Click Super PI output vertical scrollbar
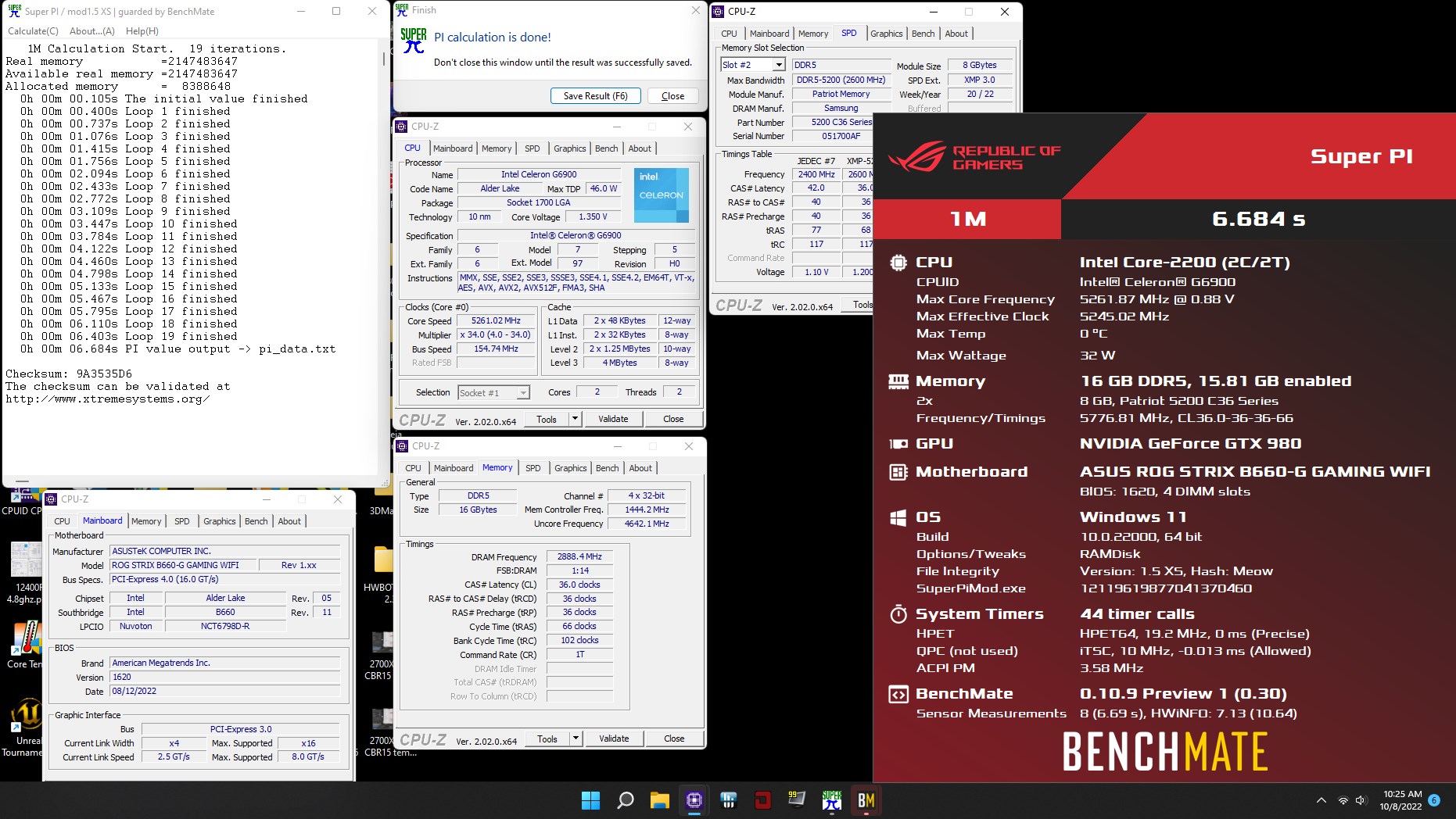The height and width of the screenshot is (819, 1456). (383, 59)
